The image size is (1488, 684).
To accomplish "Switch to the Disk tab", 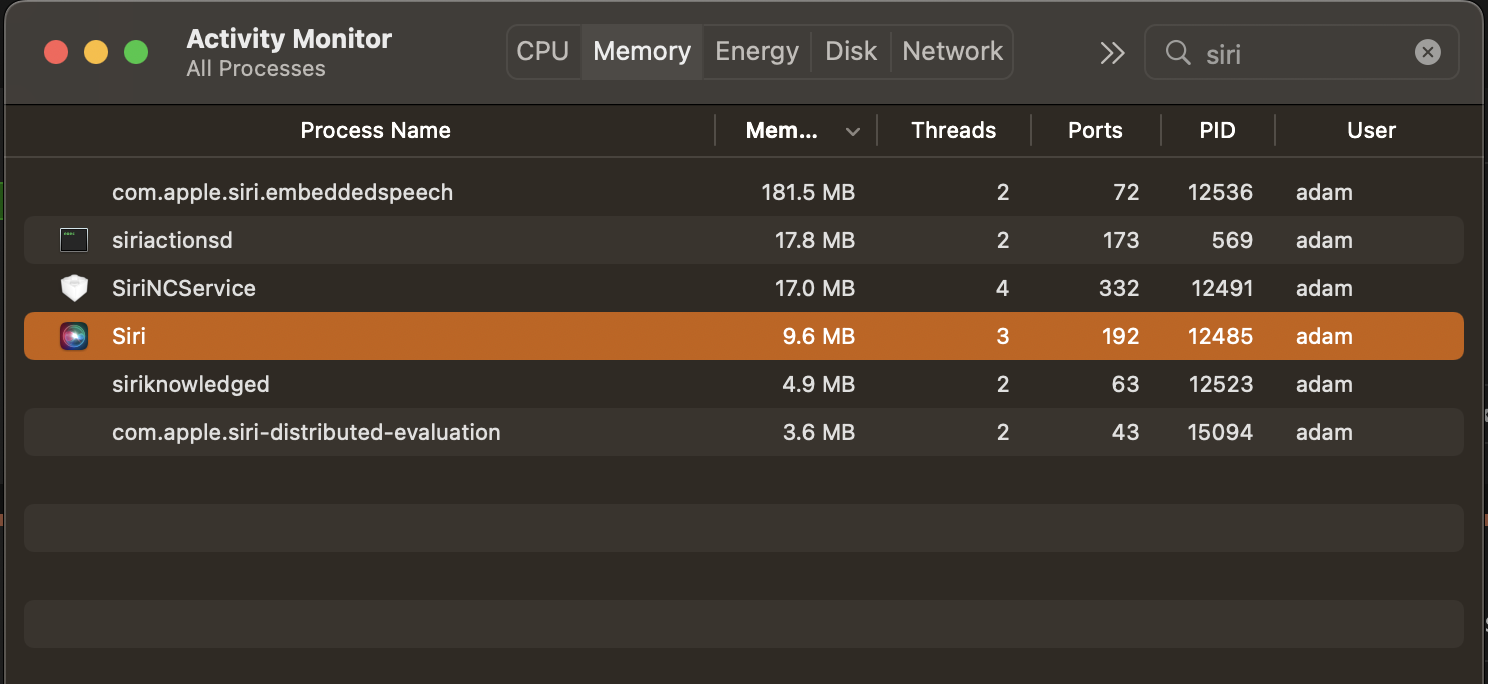I will coord(851,51).
